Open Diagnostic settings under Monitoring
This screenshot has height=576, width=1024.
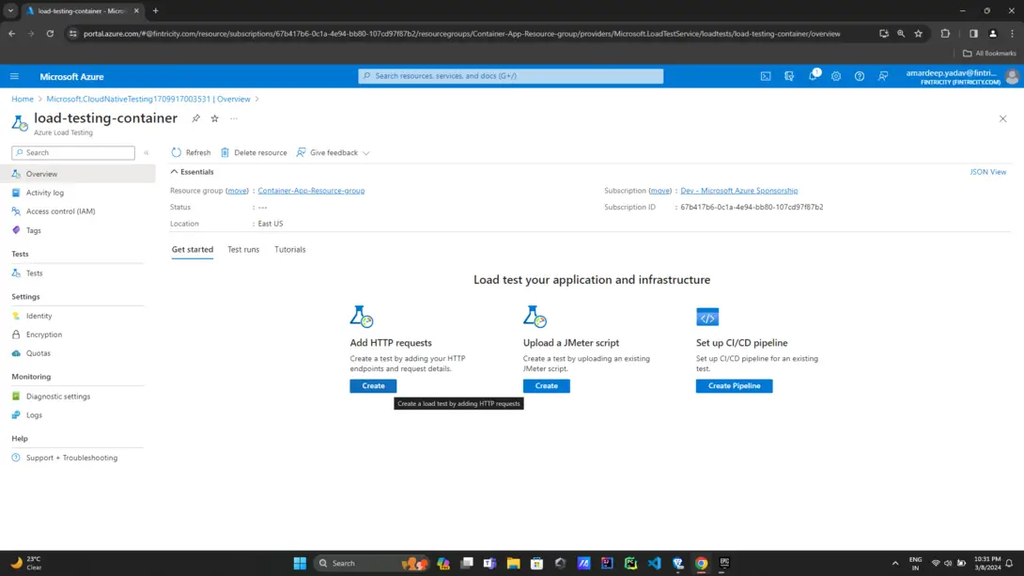pos(56,396)
